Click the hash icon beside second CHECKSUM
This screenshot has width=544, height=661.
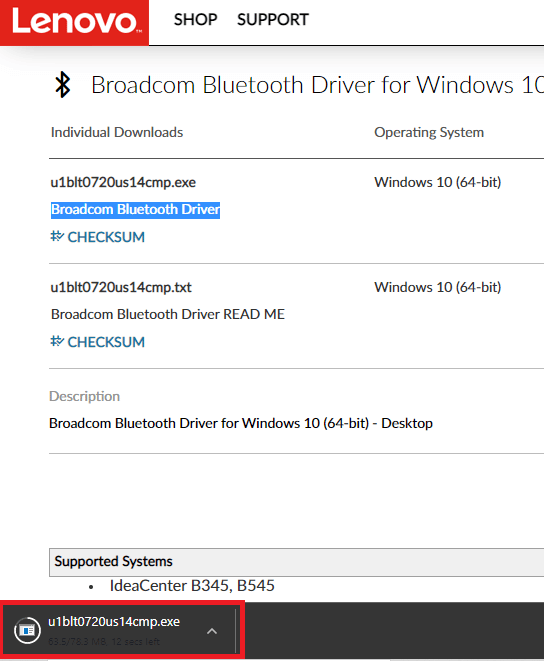[57, 341]
